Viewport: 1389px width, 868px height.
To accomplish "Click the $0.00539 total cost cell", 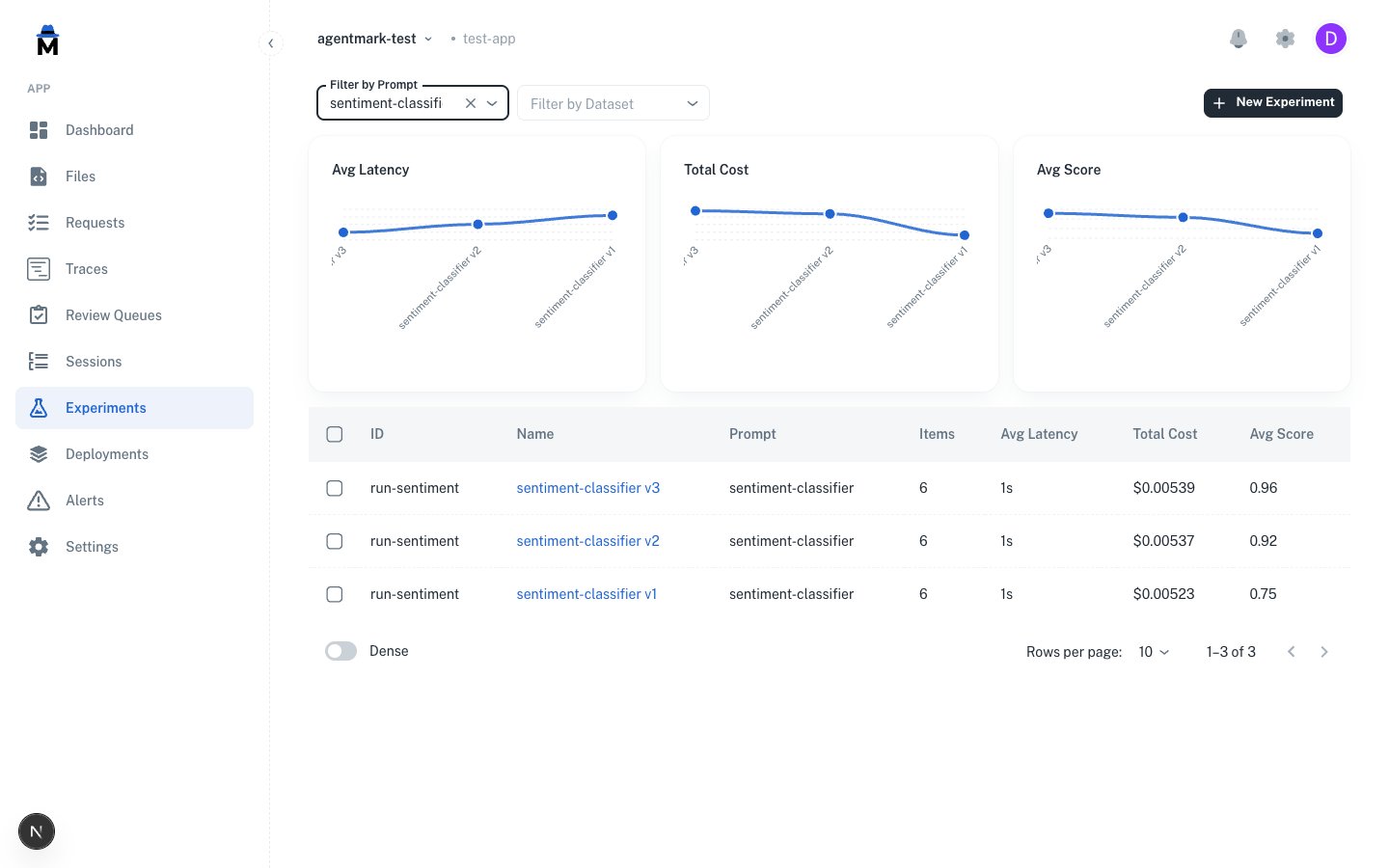I will pos(1164,488).
